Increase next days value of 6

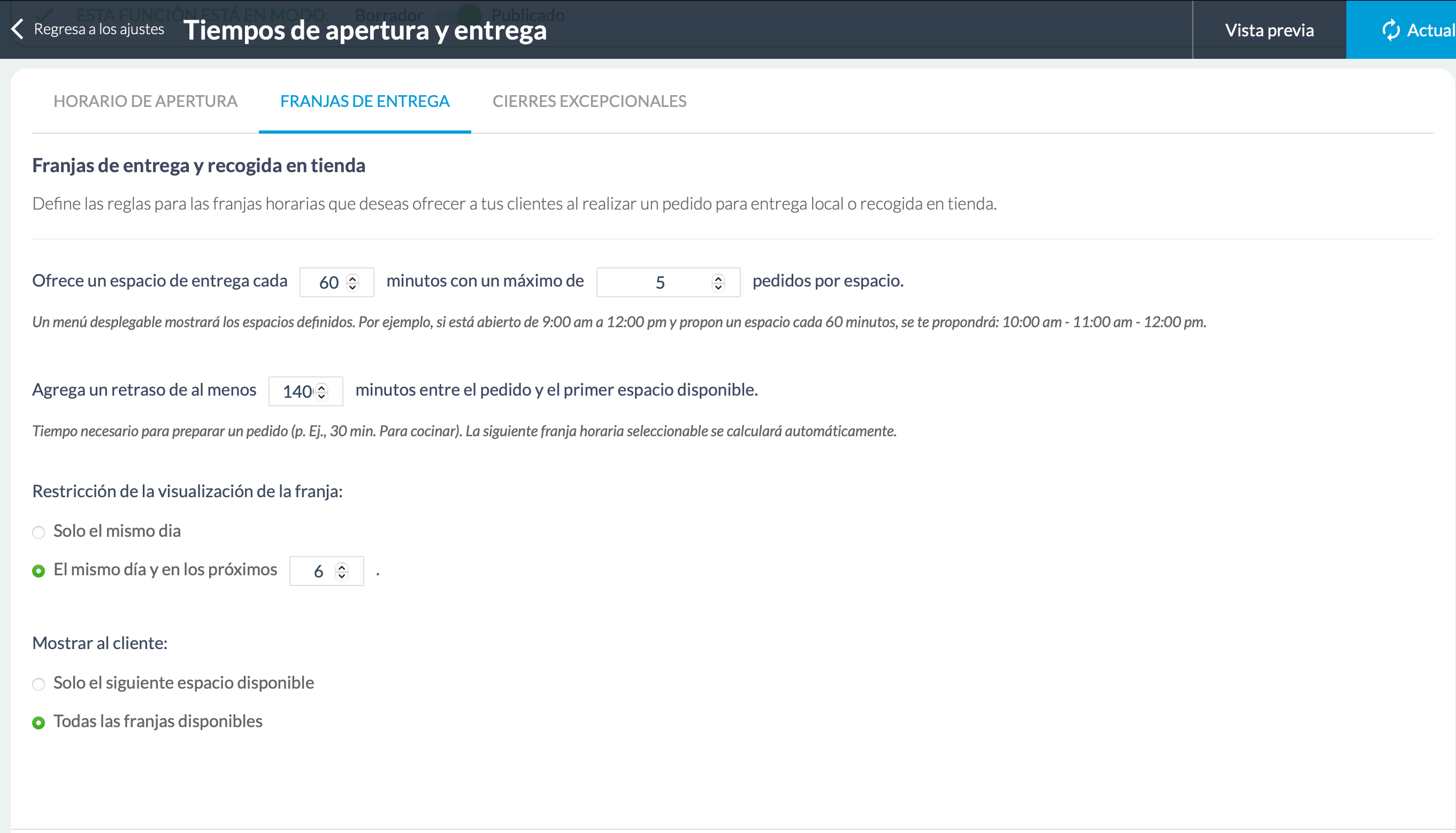(342, 567)
